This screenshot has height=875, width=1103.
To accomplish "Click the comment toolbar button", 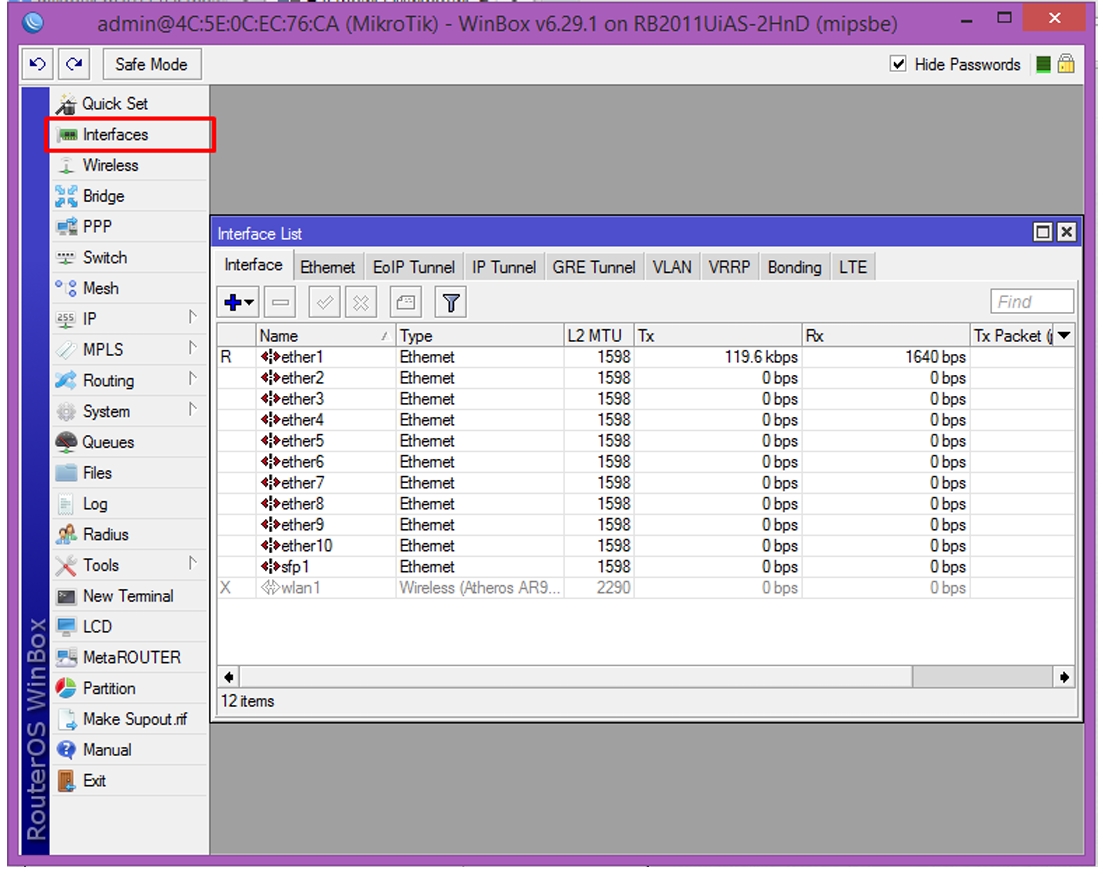I will [x=406, y=302].
